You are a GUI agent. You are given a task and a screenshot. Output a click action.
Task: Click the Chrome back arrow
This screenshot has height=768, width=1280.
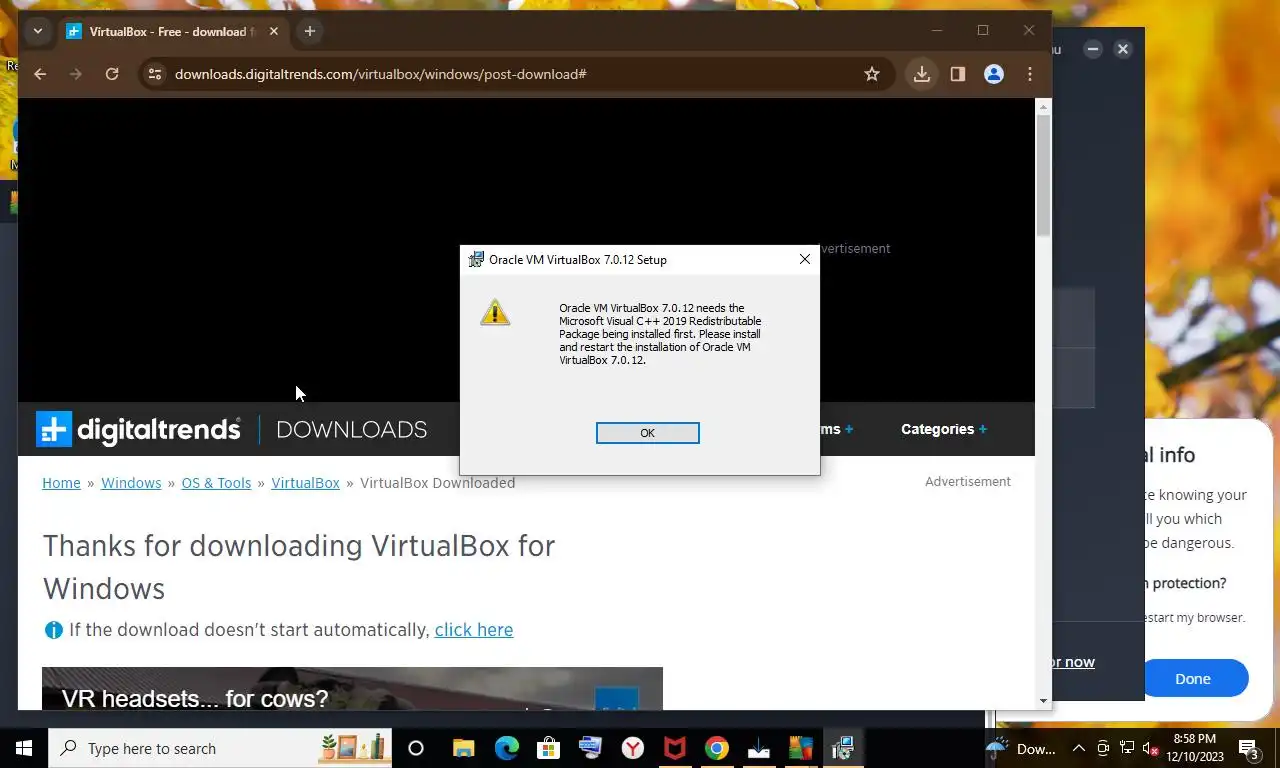pyautogui.click(x=40, y=74)
